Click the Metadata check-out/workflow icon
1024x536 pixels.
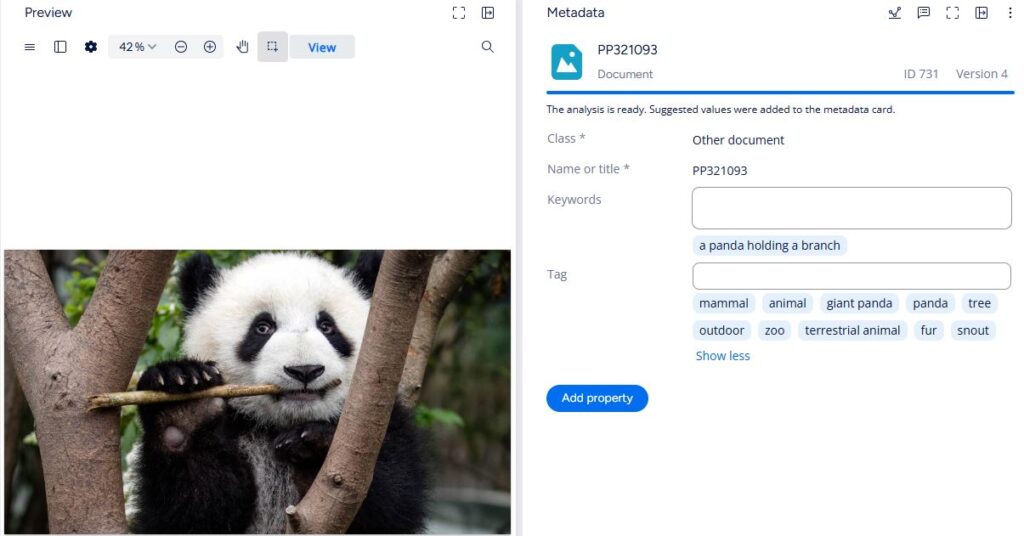[x=895, y=13]
